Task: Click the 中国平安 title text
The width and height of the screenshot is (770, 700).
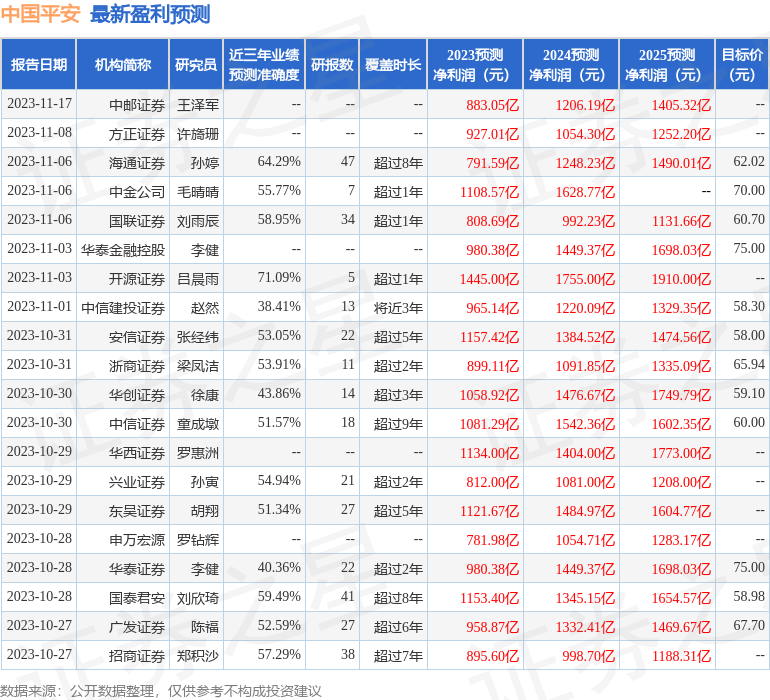Action: (40, 14)
